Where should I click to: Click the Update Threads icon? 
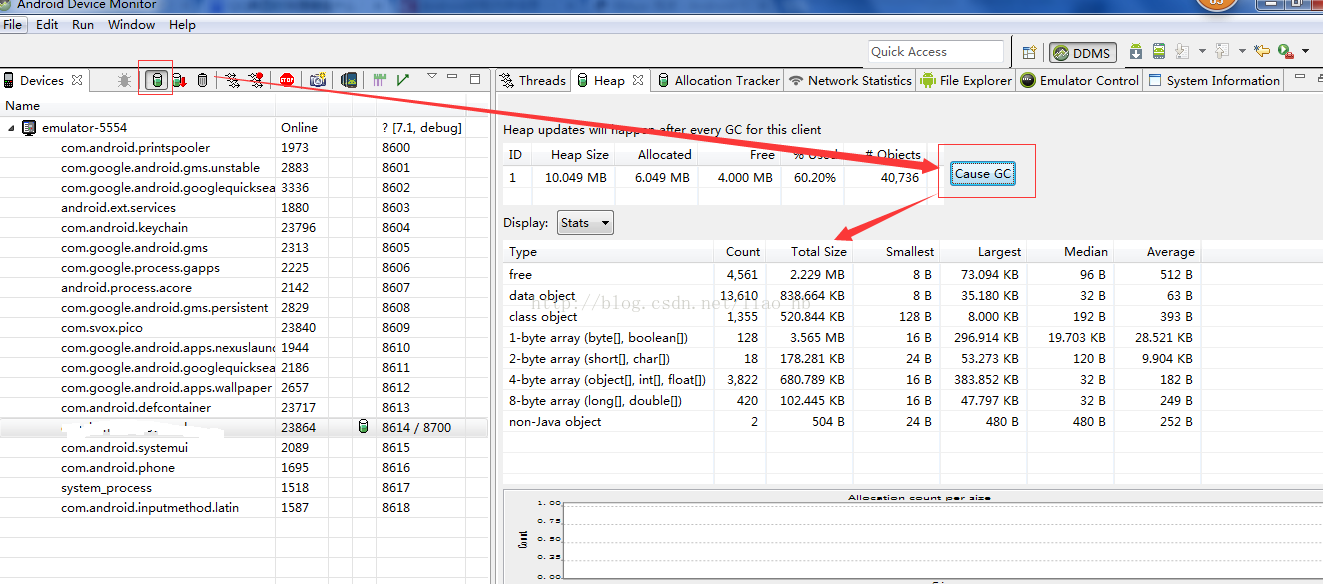[232, 80]
